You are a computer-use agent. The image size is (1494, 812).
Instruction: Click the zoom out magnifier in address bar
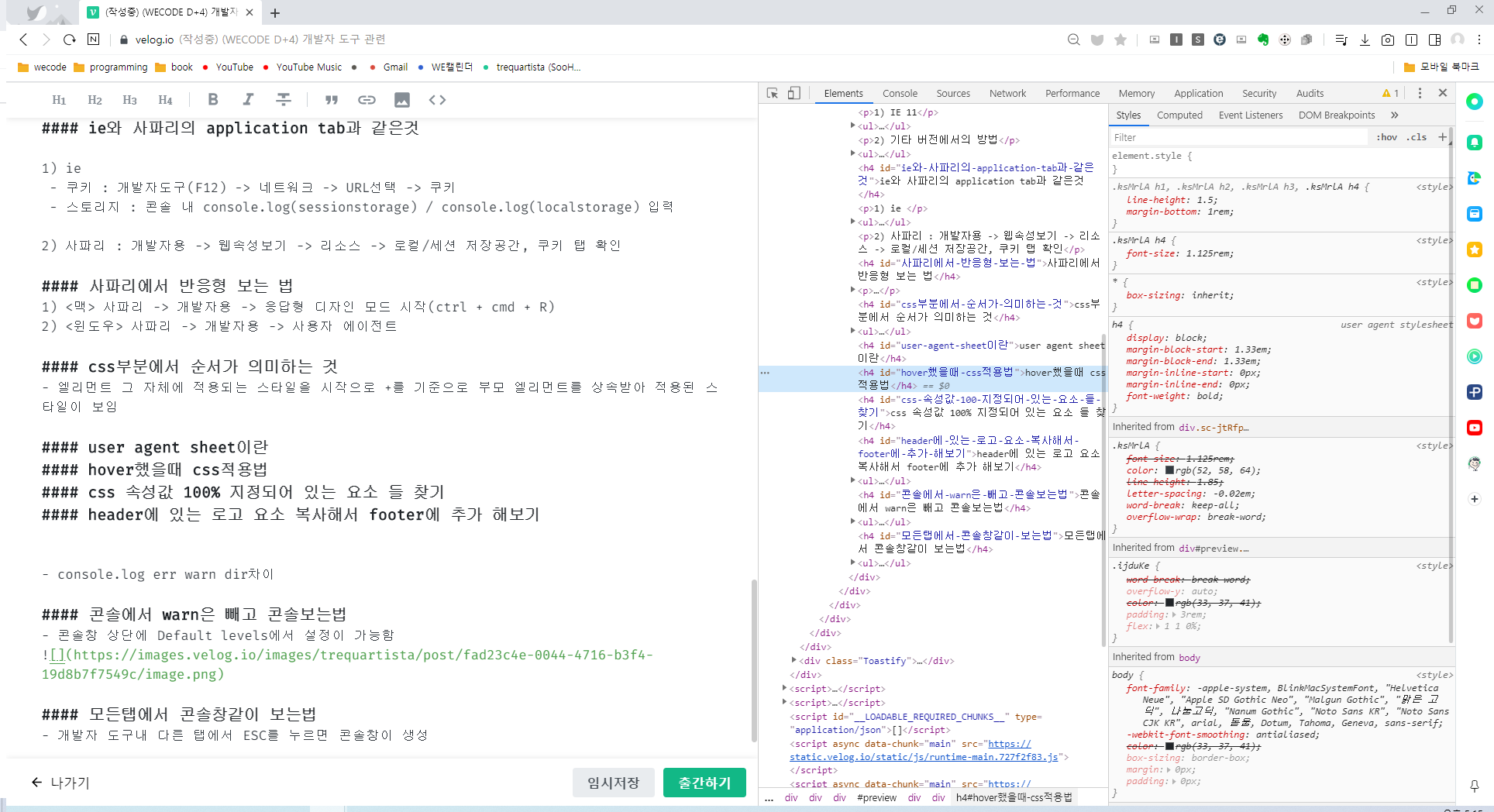tap(1074, 40)
